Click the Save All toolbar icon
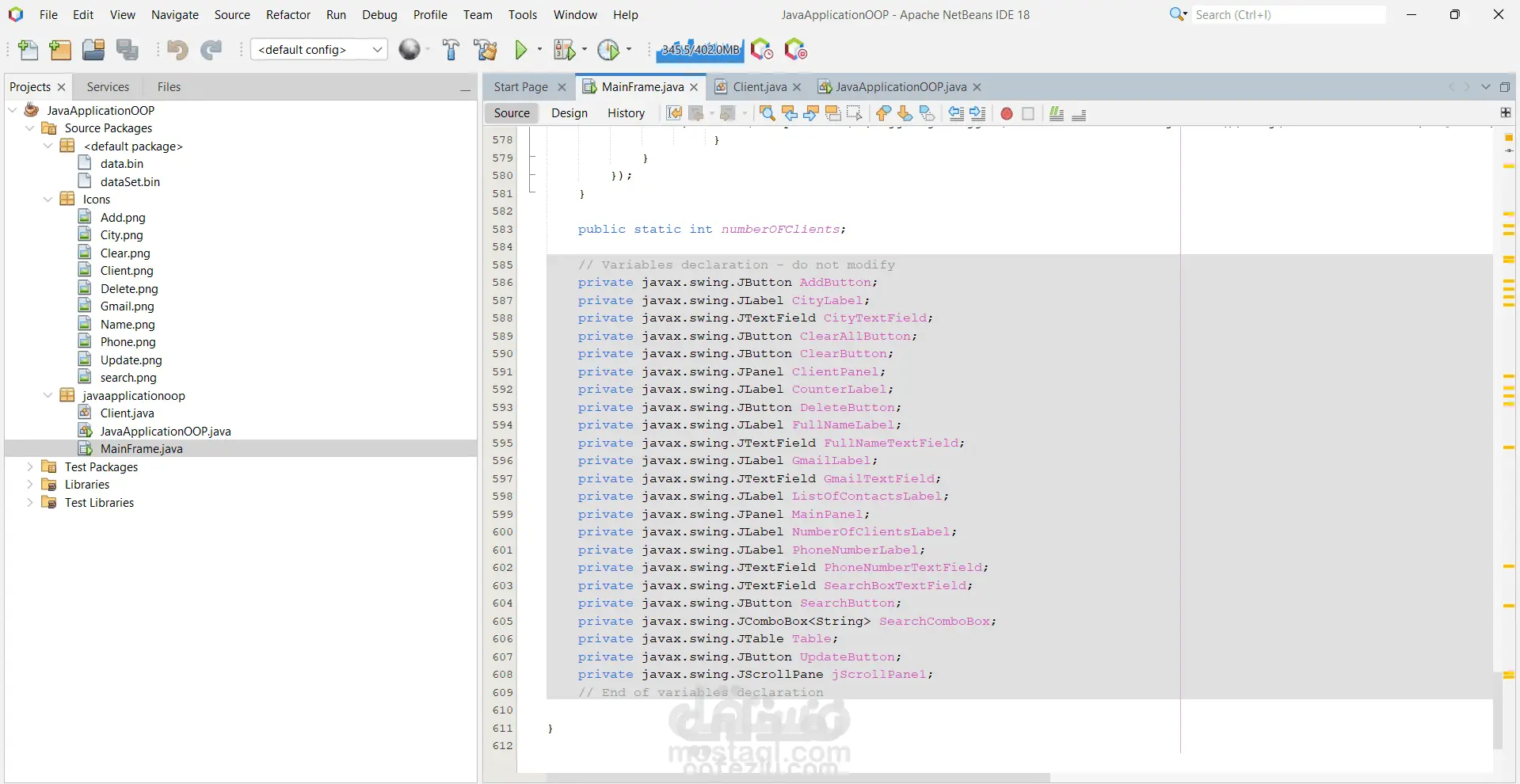Screen dimensions: 1520x784 click(128, 50)
